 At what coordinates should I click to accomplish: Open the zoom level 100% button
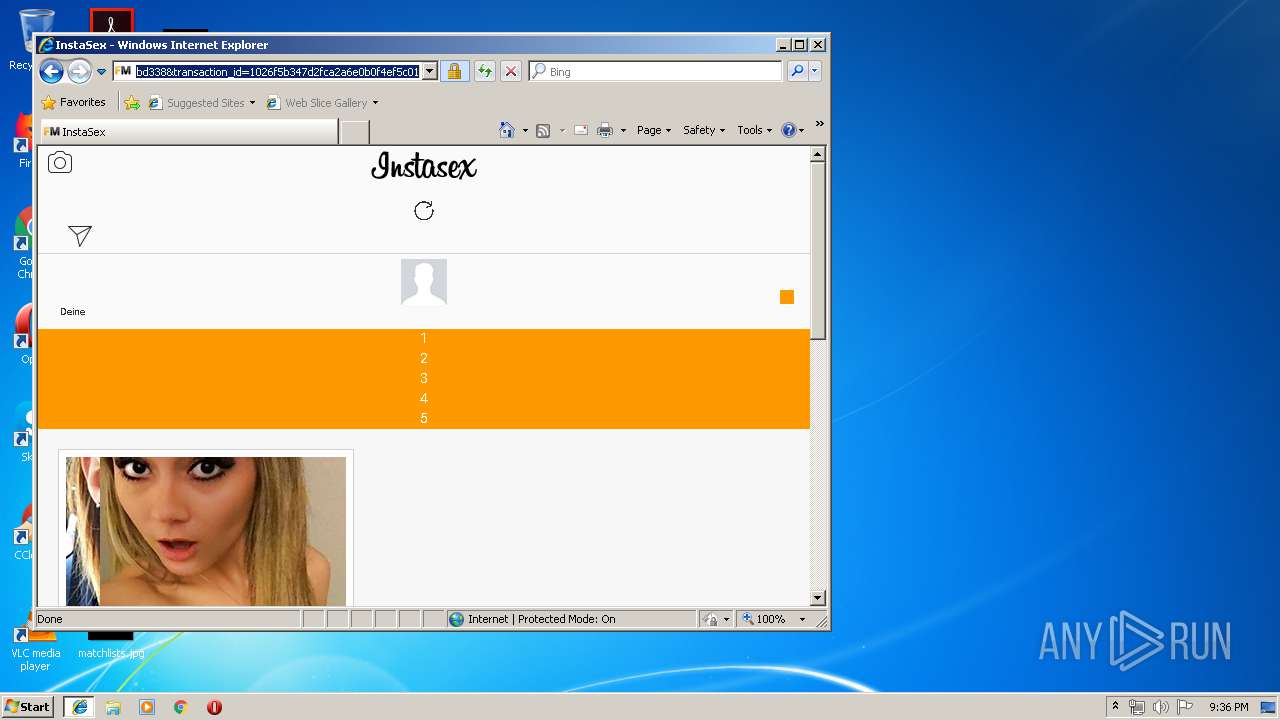765,619
